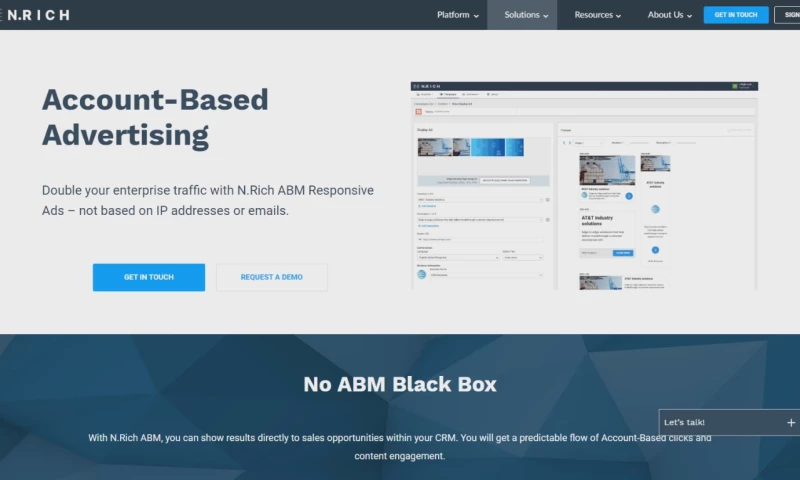Click the Let's talk! chat label
The image size is (800, 480).
[684, 422]
